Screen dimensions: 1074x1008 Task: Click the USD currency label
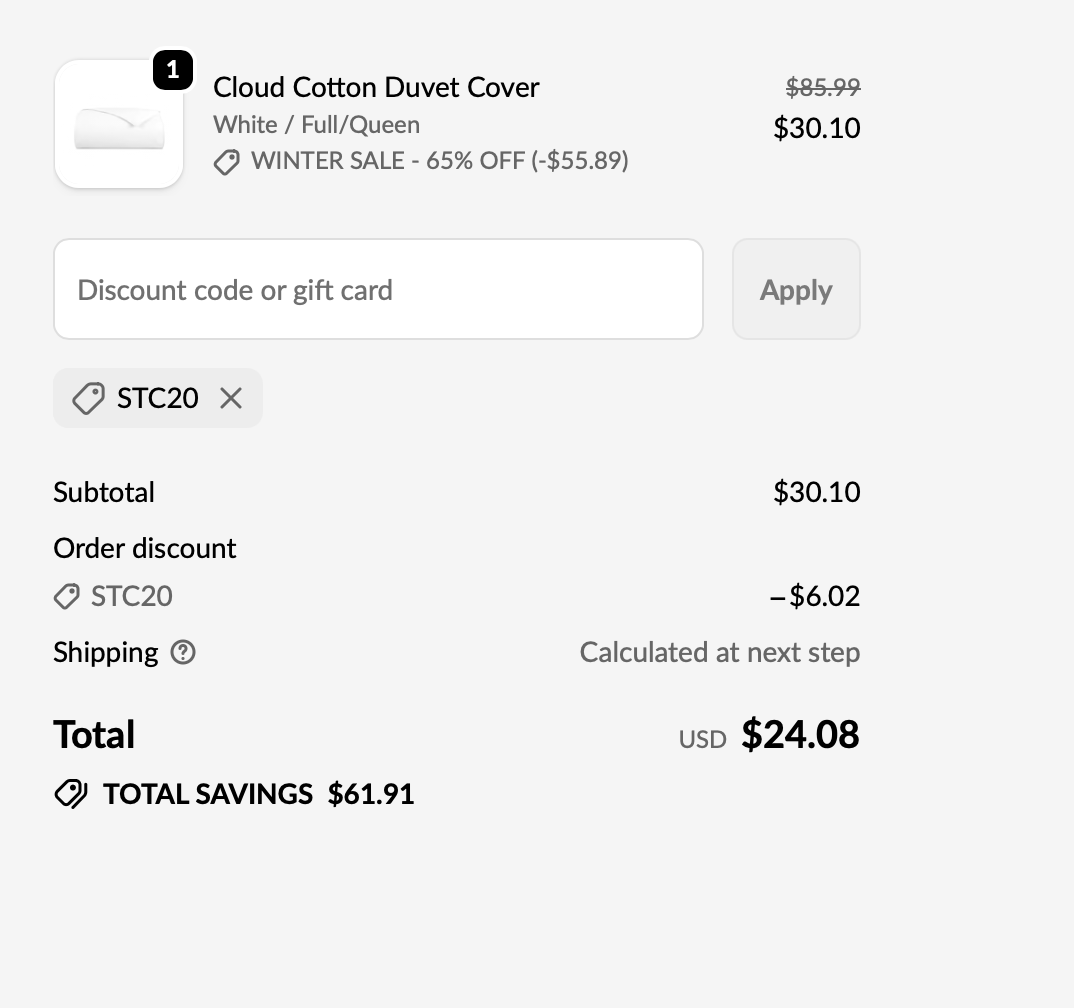[x=702, y=739]
